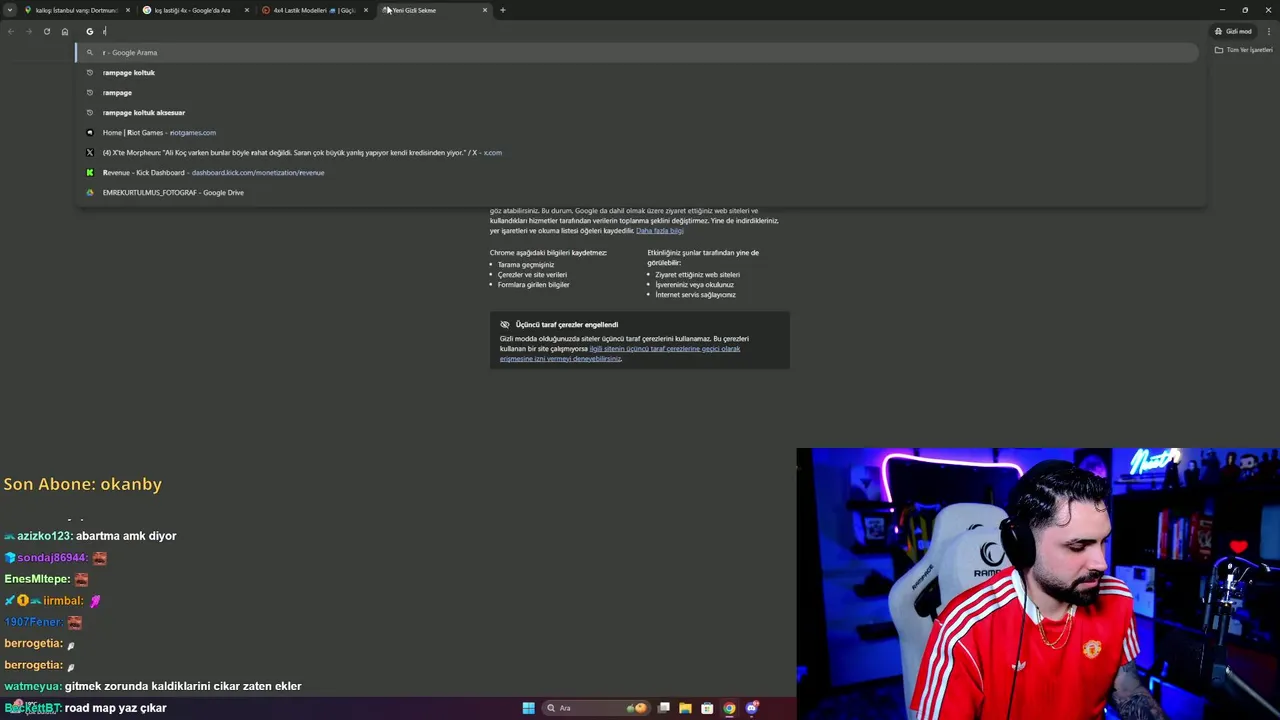Screen dimensions: 1280x720
Task: Open 'Revenue - Kick Dashboard' suggestion
Action: click(x=638, y=172)
